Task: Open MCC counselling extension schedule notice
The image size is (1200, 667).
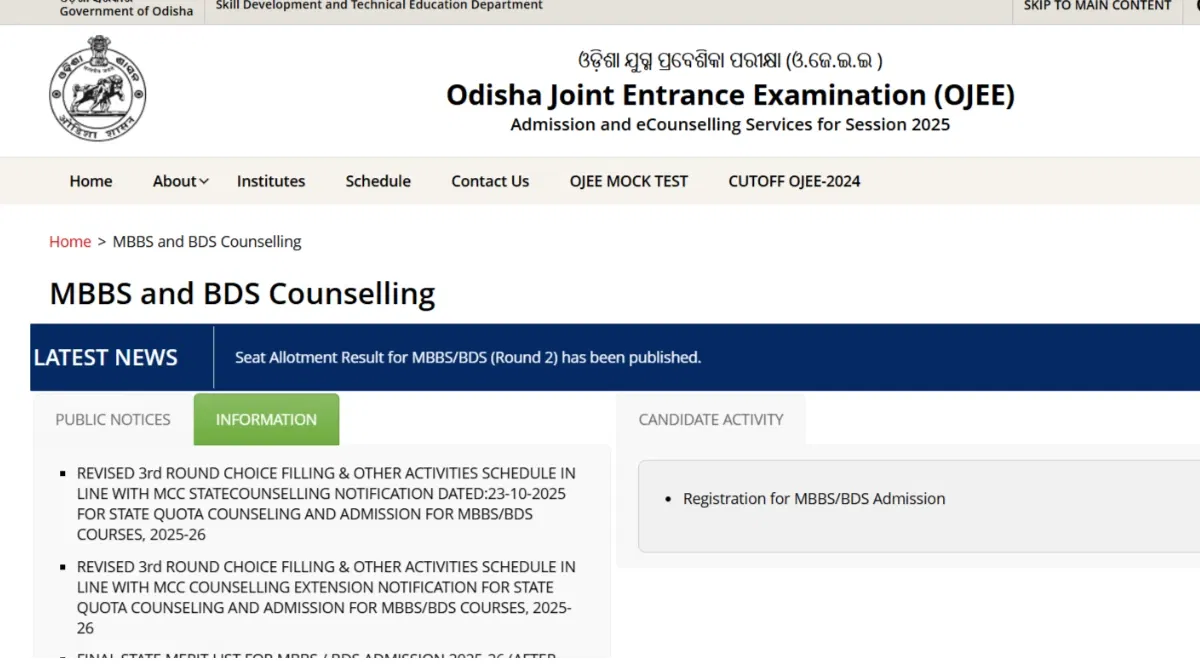Action: pos(326,597)
